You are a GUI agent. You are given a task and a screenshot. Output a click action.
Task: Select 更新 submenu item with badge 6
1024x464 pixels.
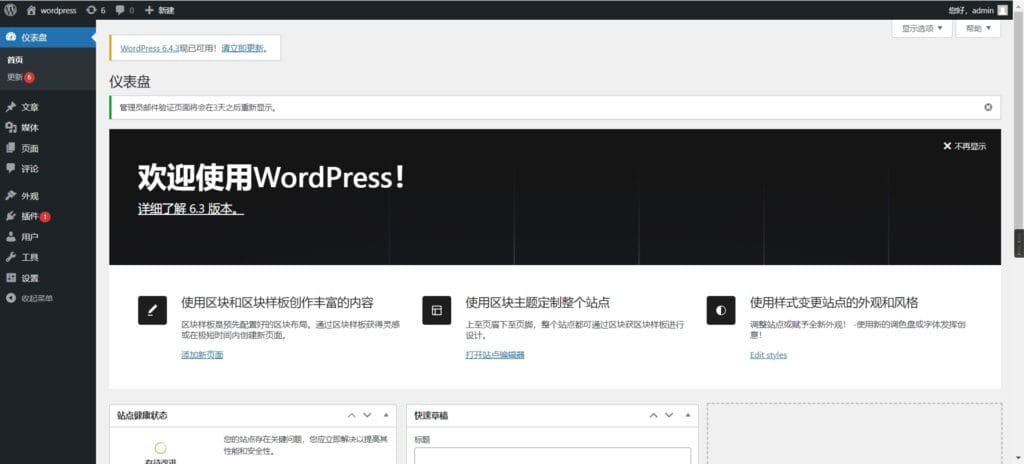tap(20, 77)
